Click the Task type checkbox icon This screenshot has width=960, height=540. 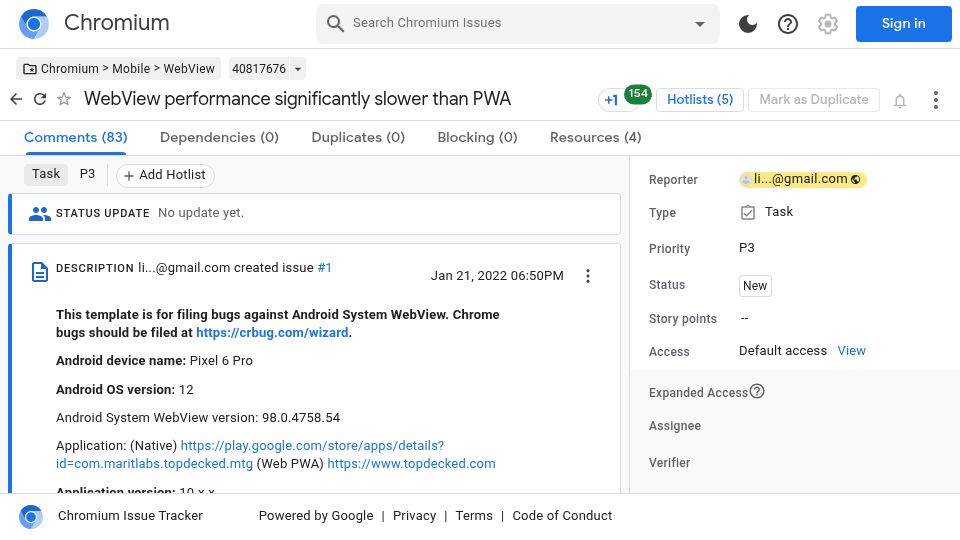(x=748, y=212)
